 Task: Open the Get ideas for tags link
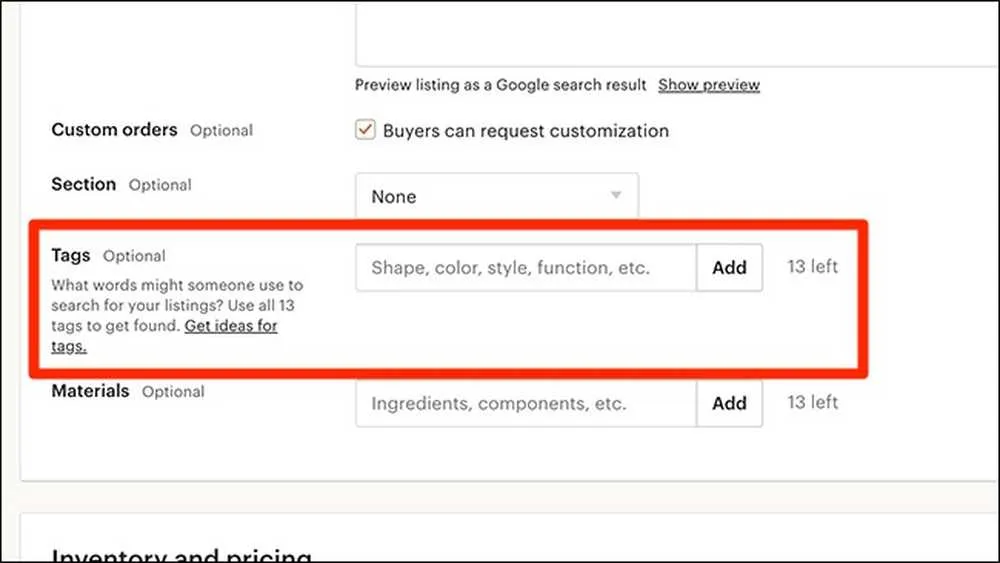tap(230, 326)
